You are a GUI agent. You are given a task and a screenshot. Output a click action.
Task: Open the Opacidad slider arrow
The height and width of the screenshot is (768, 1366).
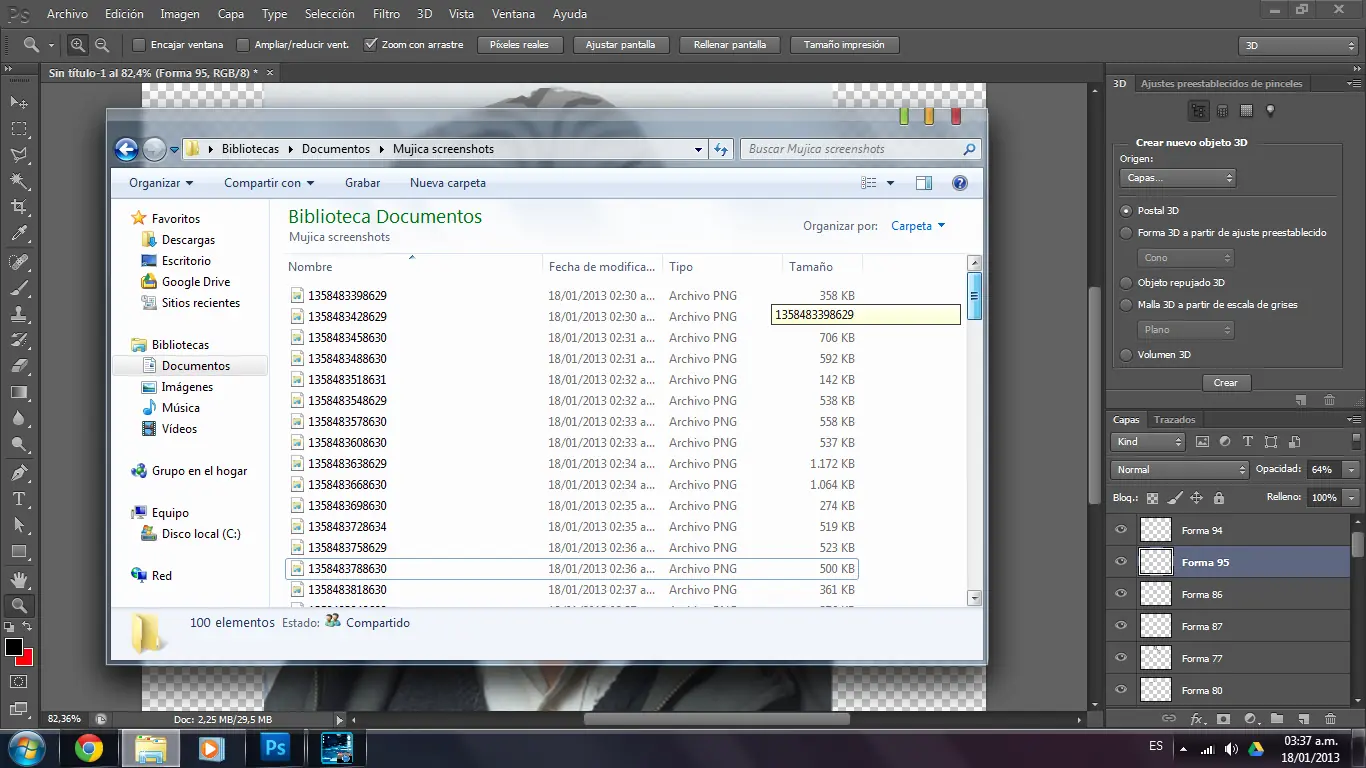1352,470
